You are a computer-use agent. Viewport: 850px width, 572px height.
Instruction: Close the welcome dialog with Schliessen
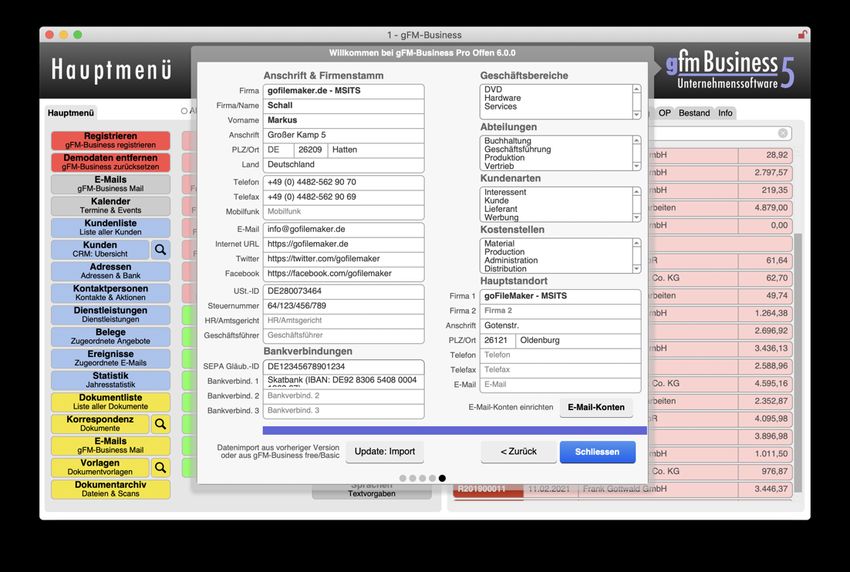(597, 452)
